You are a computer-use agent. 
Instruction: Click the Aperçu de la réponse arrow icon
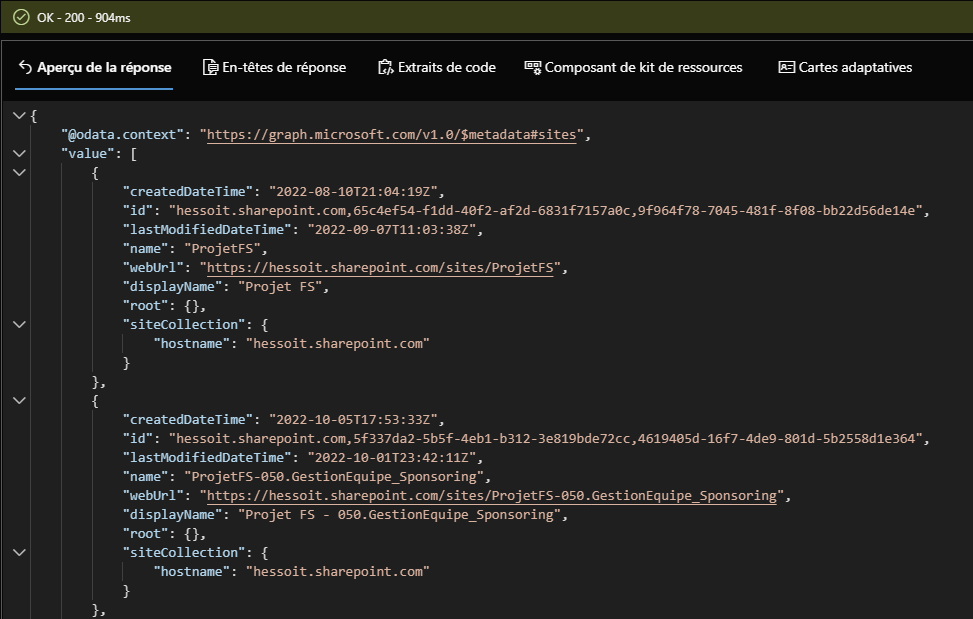click(25, 67)
